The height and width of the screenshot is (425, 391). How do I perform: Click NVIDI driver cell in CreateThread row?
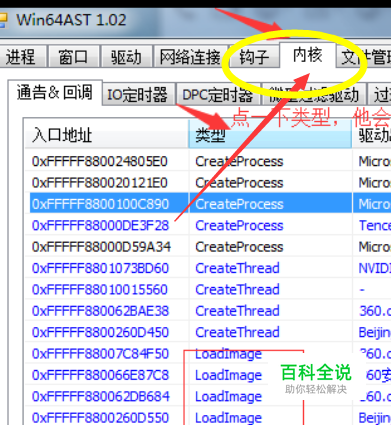(x=374, y=268)
